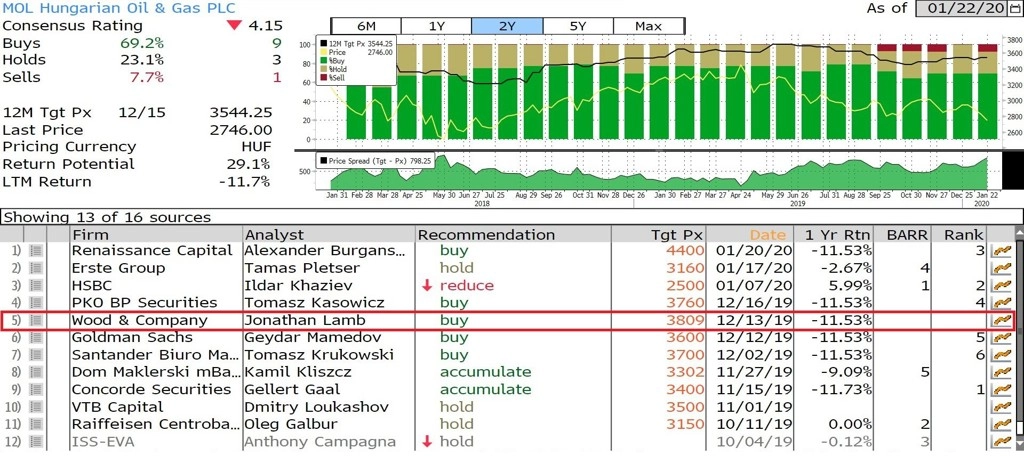Click target price 4400 for Renaissance Capital
Screen dimensions: 1024x456
point(685,251)
